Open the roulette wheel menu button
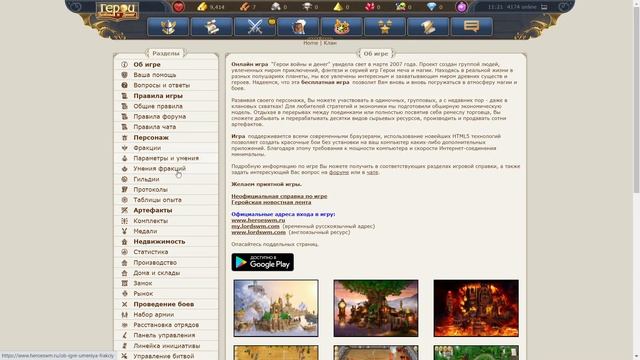Viewport: 640px width, 360px height. click(x=341, y=27)
